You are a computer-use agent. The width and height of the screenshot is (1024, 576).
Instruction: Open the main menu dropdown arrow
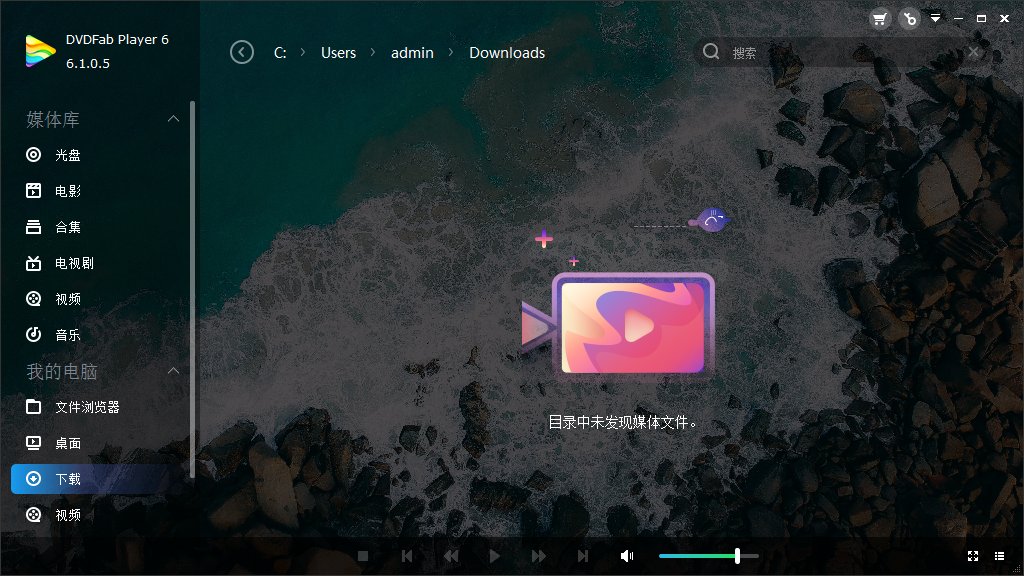point(935,17)
